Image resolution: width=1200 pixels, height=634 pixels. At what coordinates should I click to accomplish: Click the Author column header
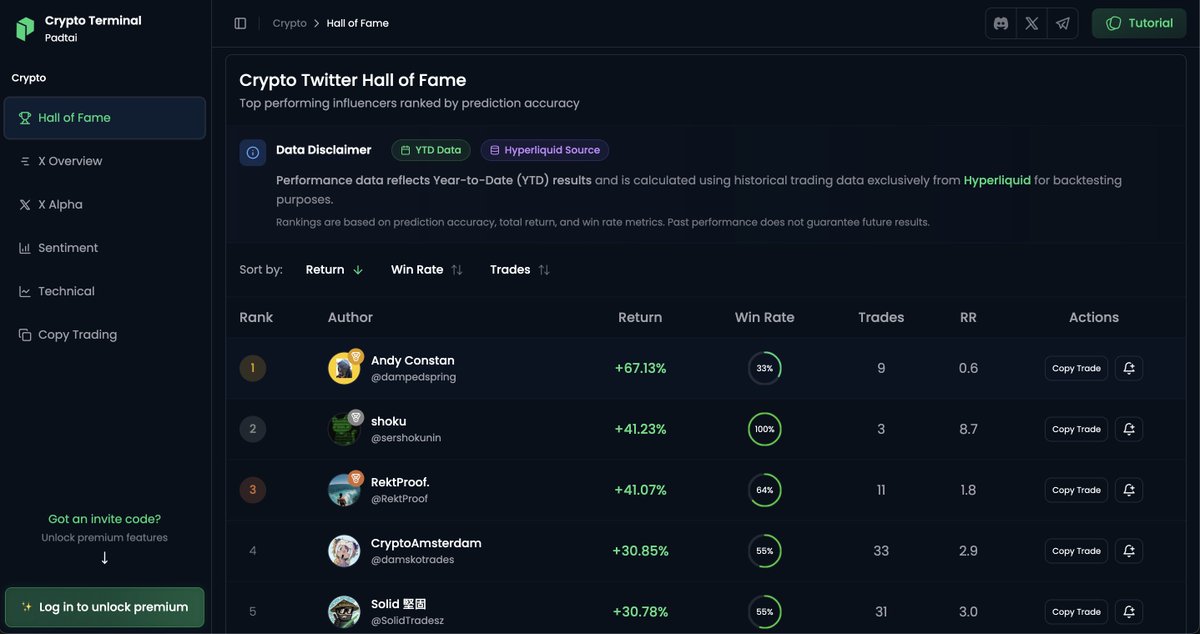pos(350,317)
